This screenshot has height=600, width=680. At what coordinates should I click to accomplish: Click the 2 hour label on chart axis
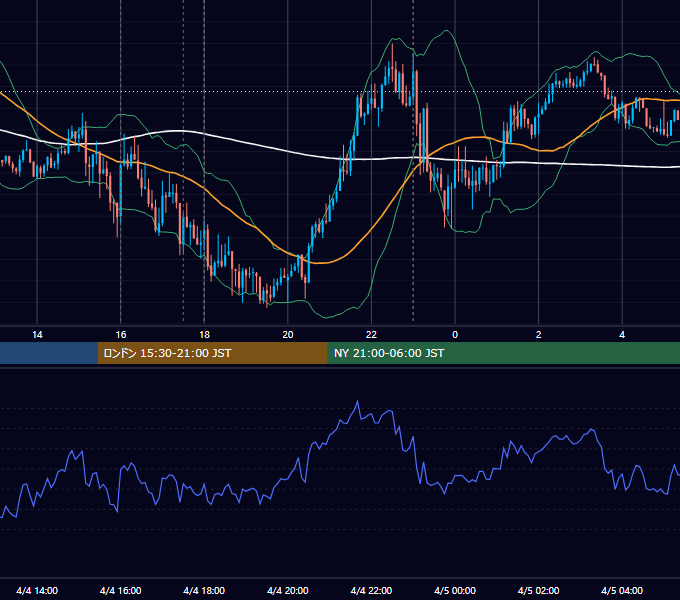(539, 335)
